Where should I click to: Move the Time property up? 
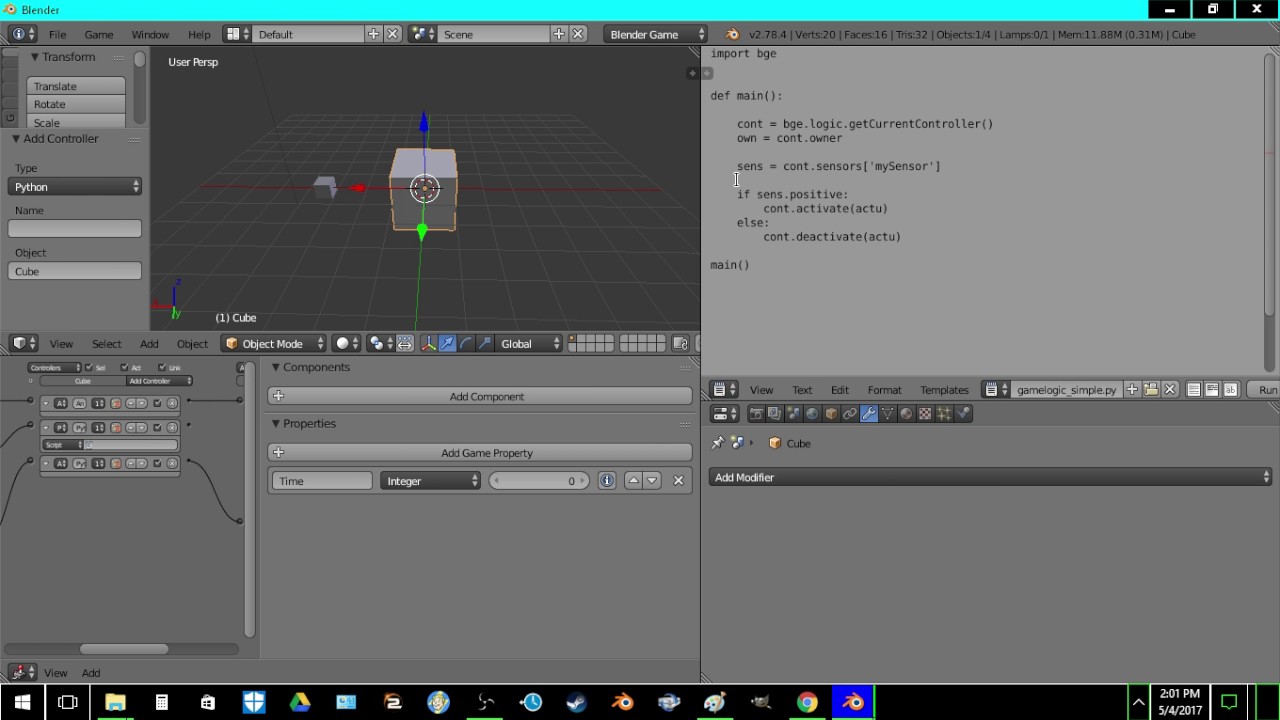point(633,481)
